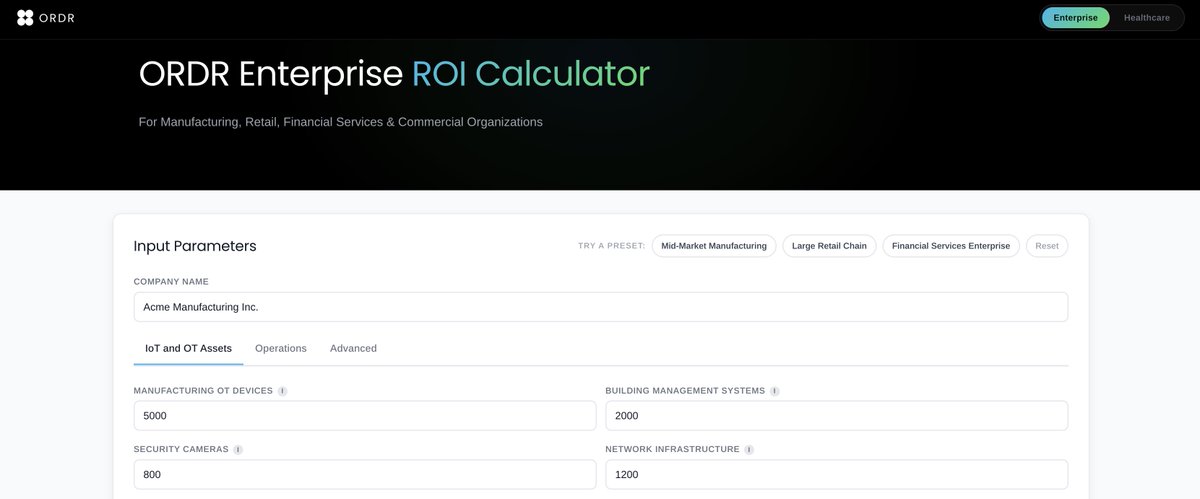
Task: Open info icon for Network Infrastructure
Action: 749,450
